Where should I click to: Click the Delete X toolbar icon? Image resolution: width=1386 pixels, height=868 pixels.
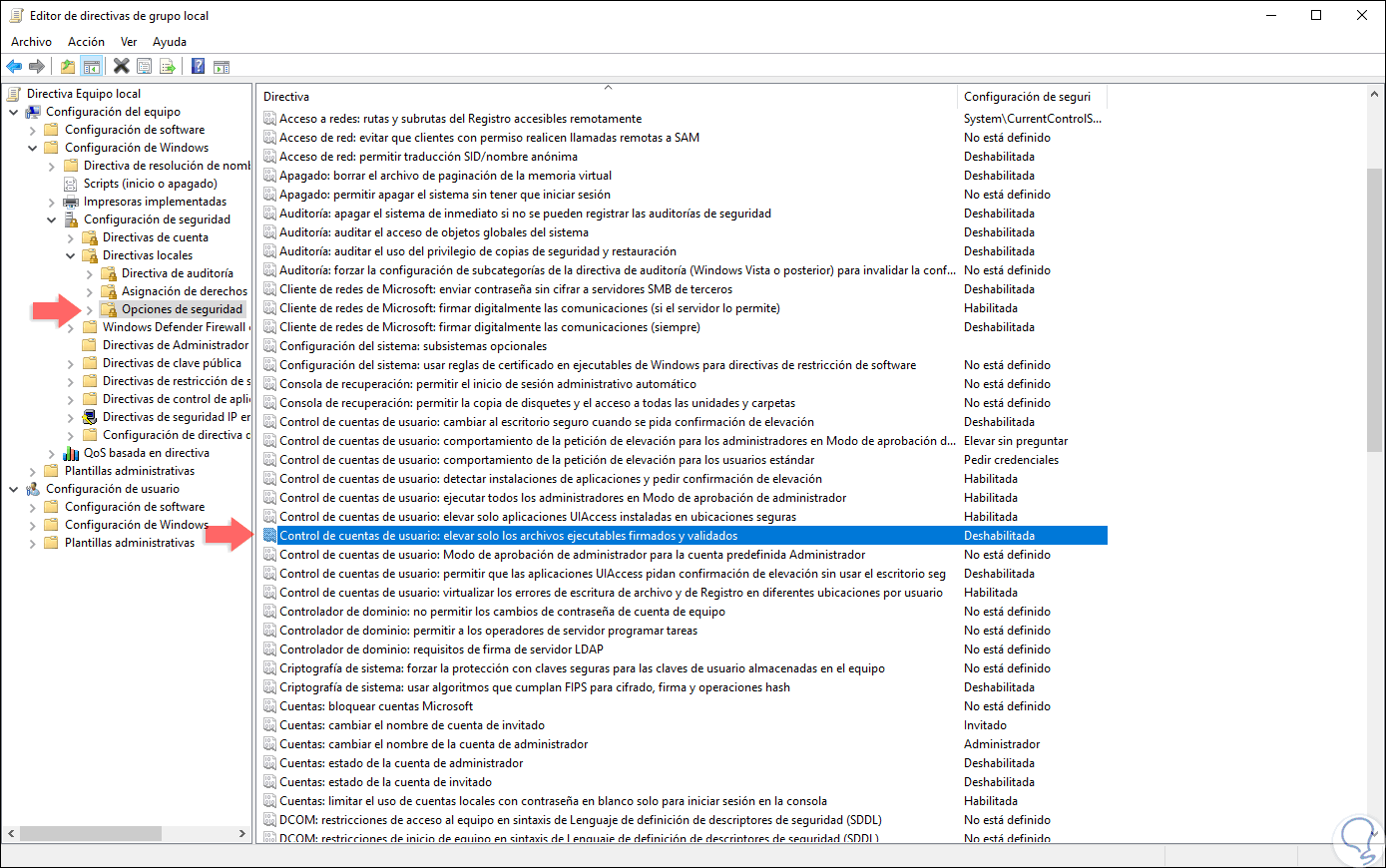point(120,66)
